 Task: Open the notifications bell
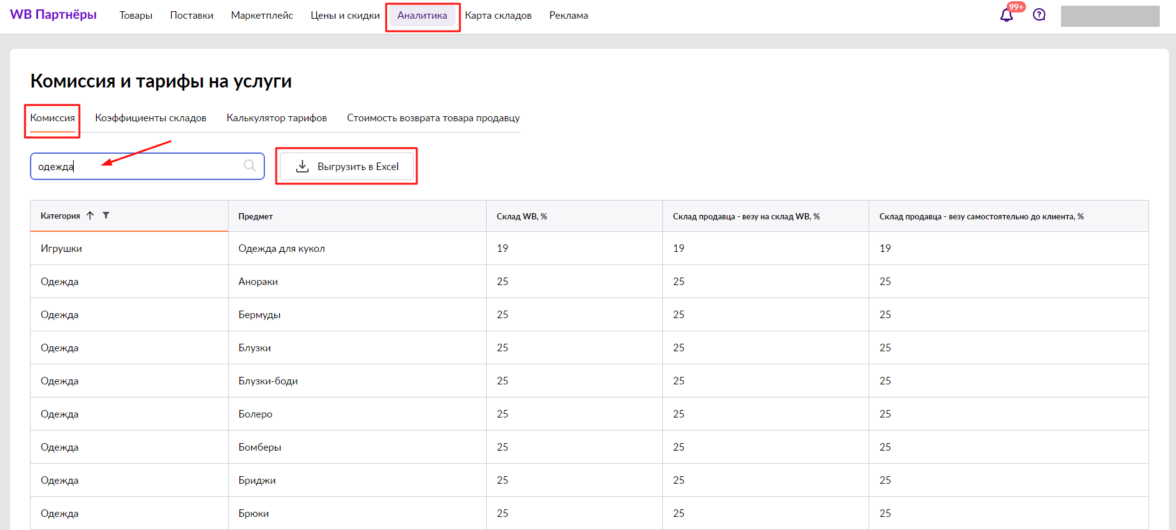(x=1007, y=15)
